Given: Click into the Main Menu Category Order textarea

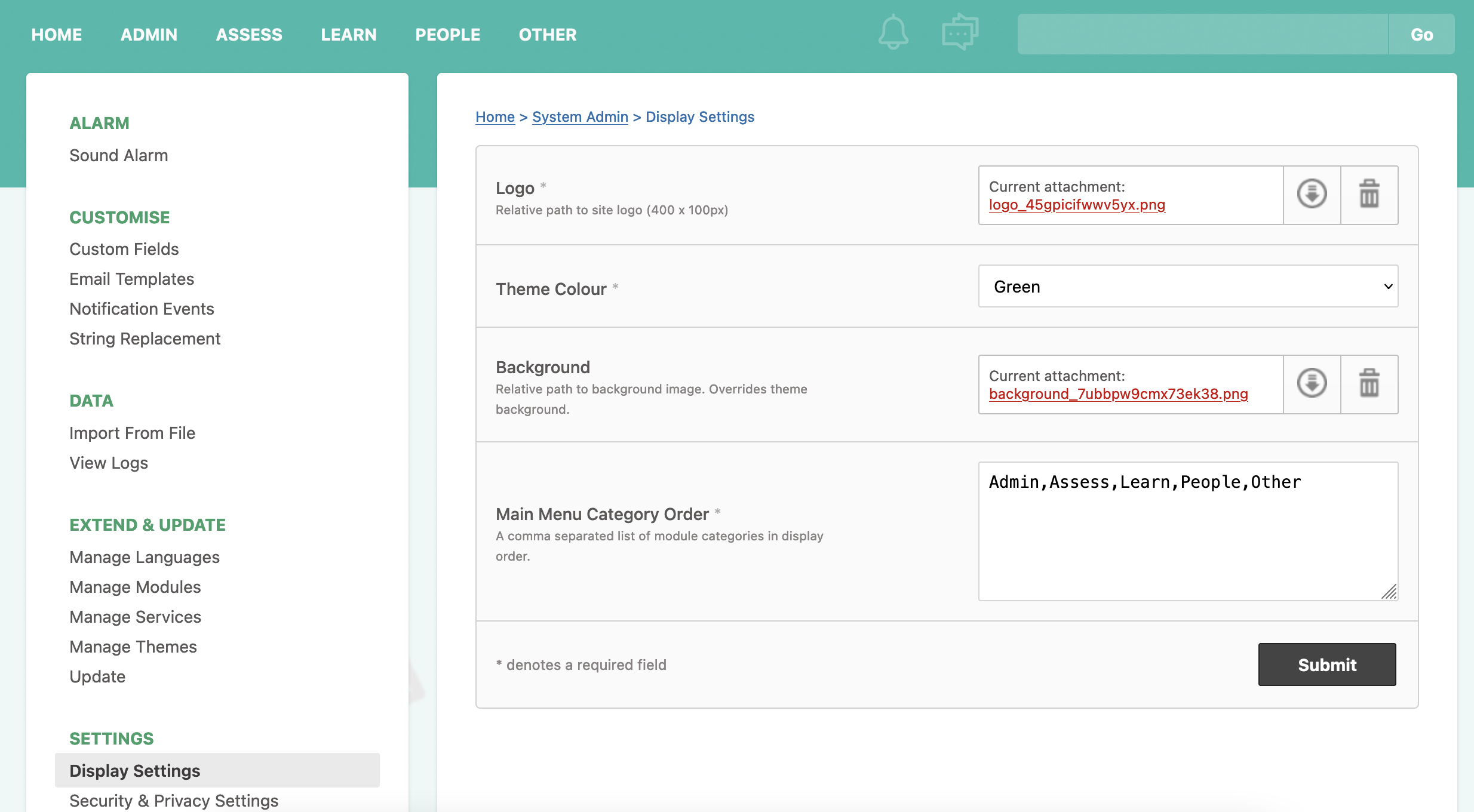Looking at the screenshot, I should (1188, 531).
